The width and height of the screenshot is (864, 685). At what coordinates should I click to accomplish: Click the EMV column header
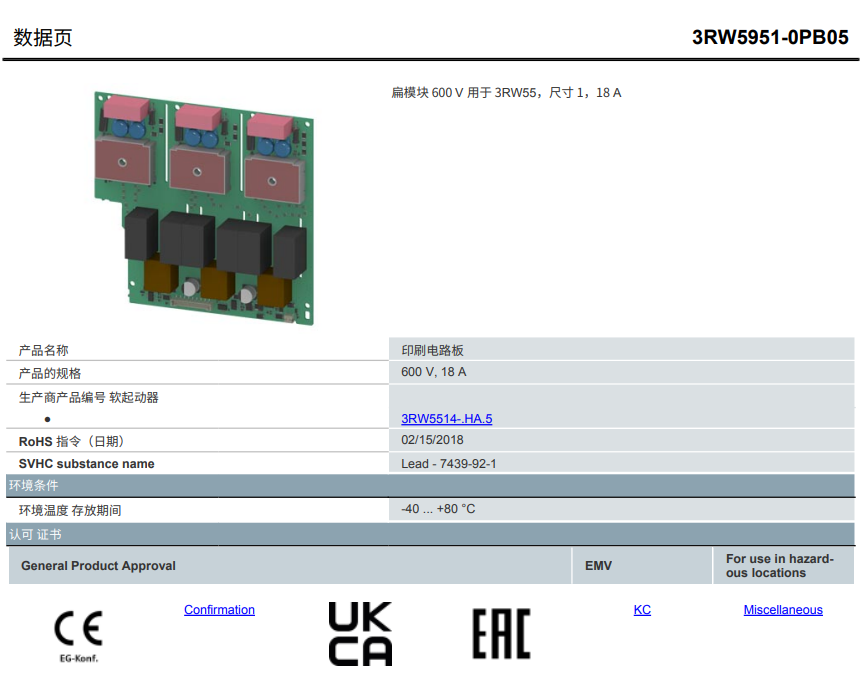click(642, 566)
